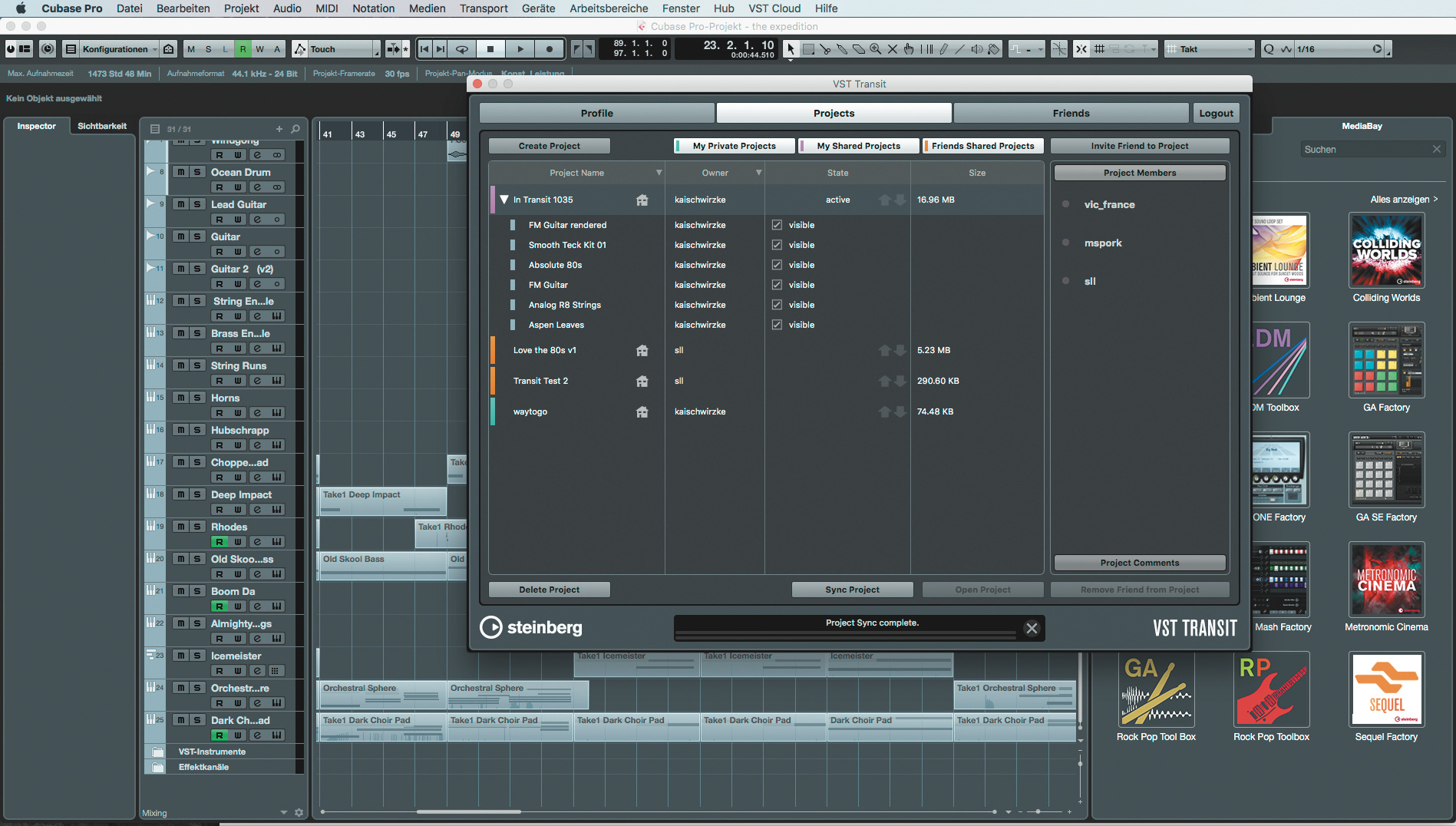Open the VST Cloud menu
The image size is (1456, 826).
774,8
